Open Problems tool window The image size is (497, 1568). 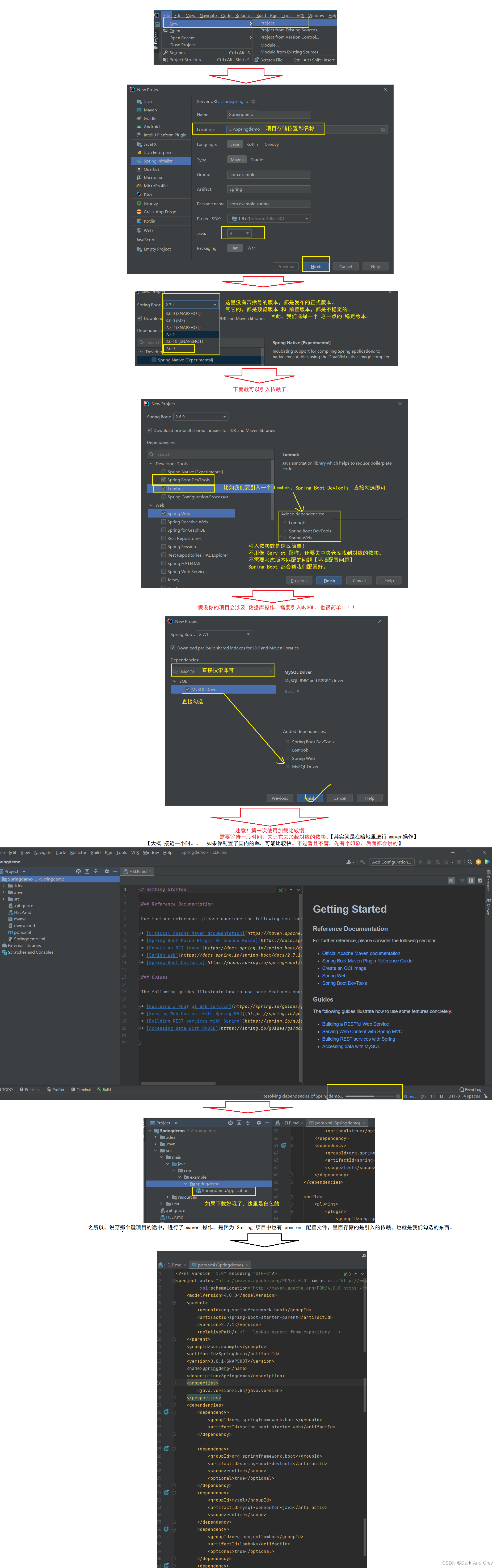coord(30,1090)
